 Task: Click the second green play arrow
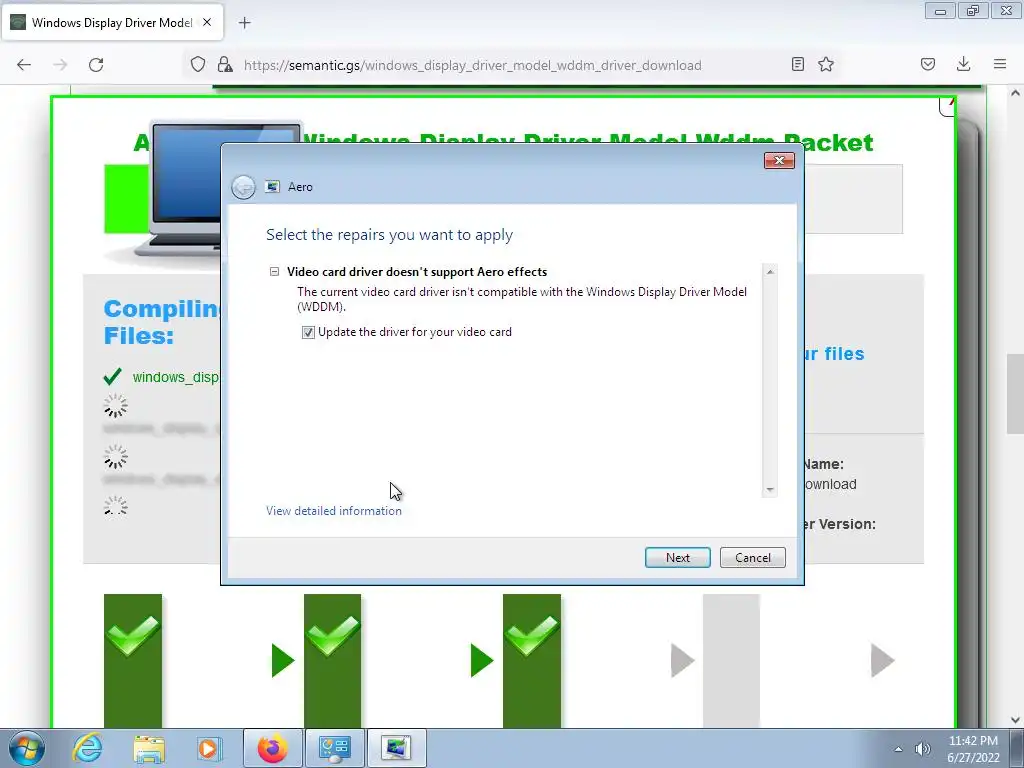(482, 660)
